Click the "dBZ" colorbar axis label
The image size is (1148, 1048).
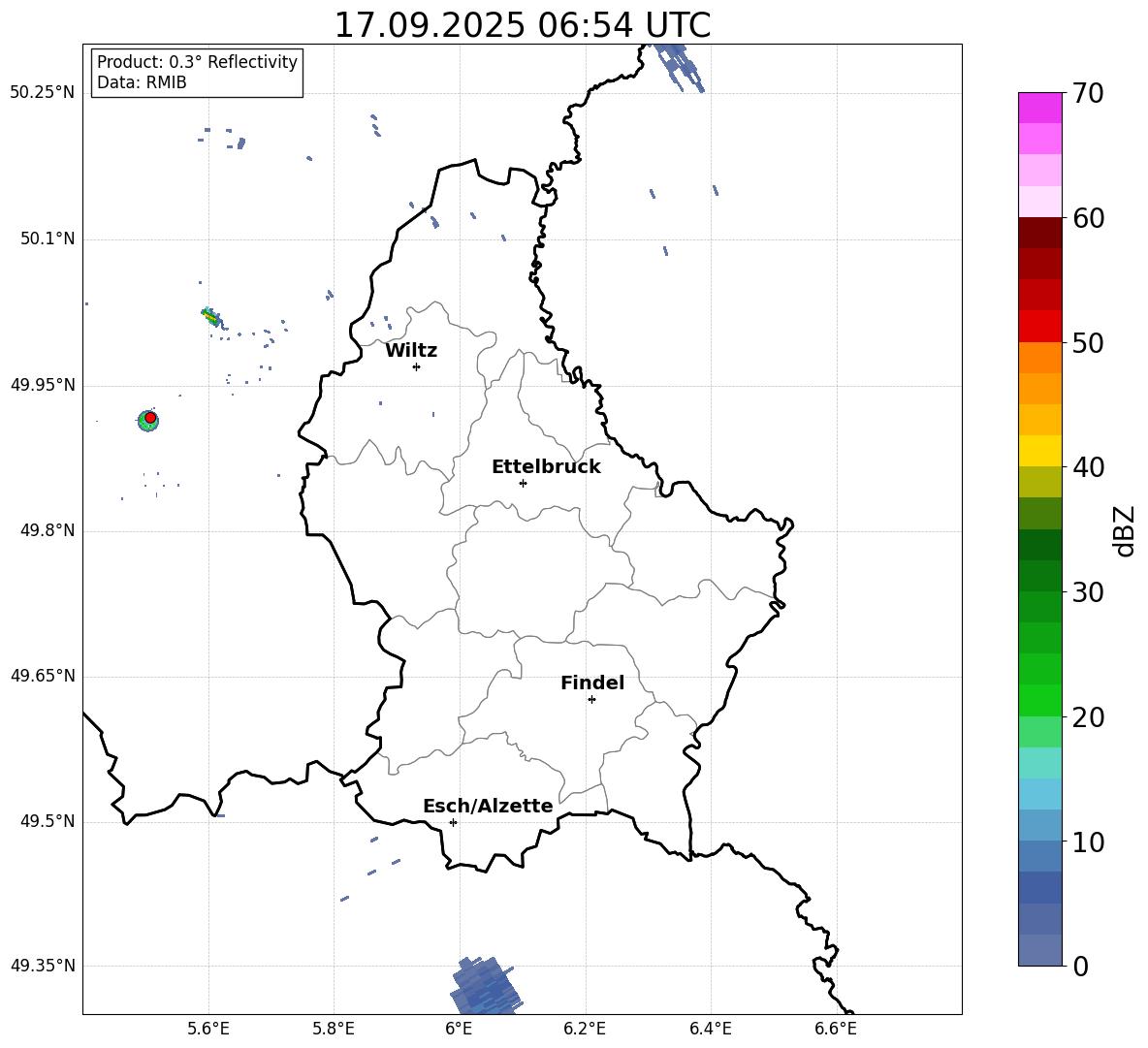tap(1125, 530)
